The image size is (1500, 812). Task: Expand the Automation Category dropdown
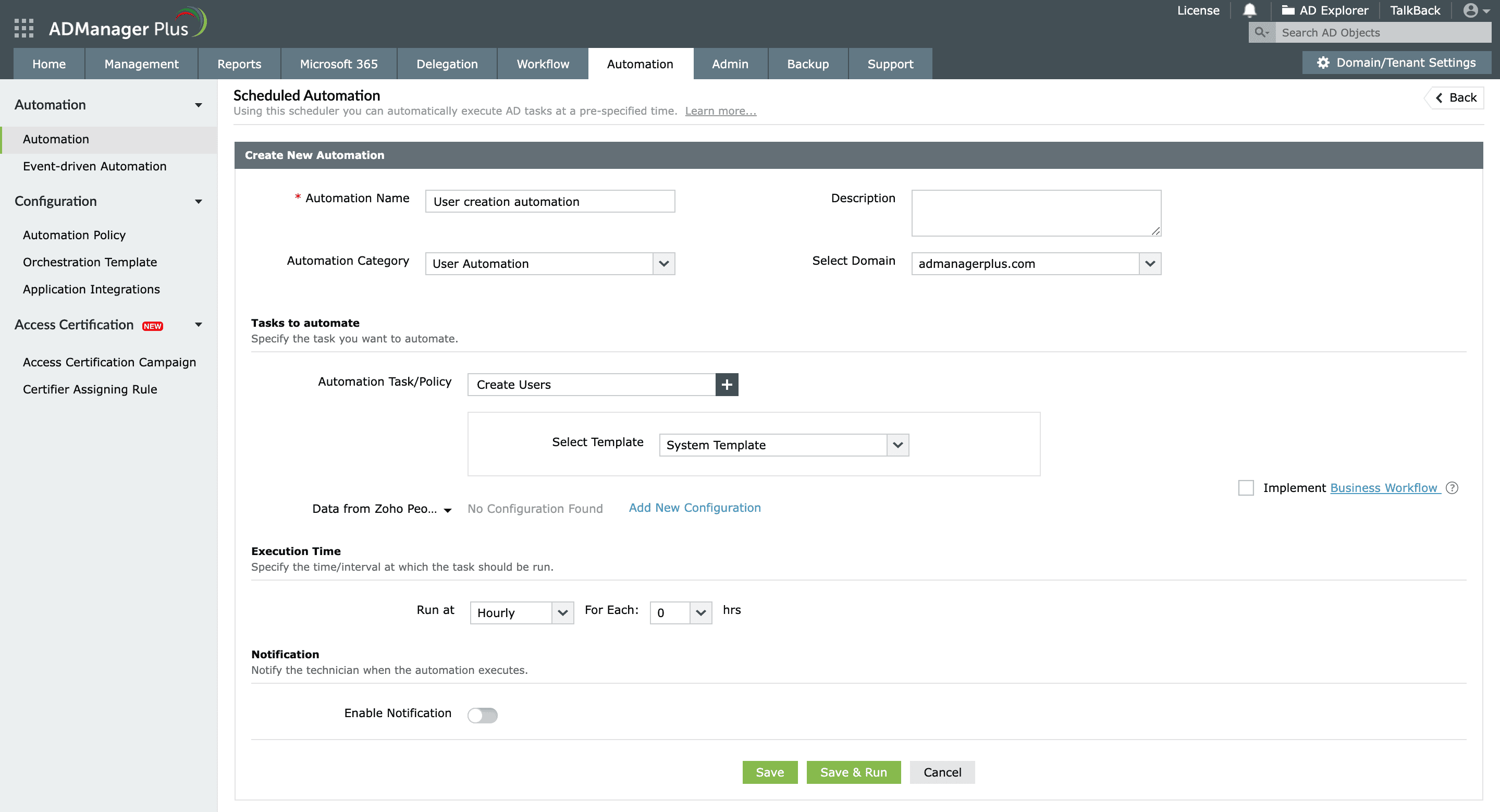(x=663, y=263)
